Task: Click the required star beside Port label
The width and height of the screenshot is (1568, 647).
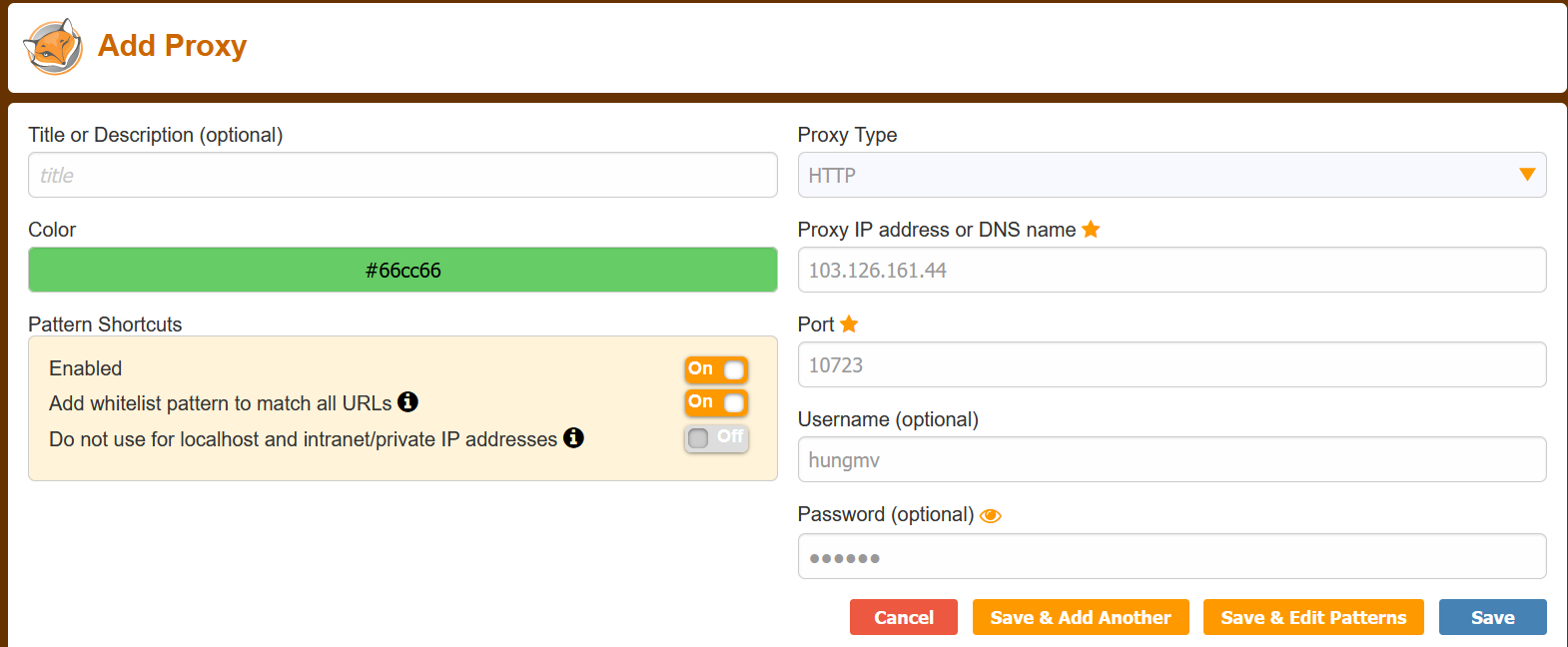Action: click(849, 323)
